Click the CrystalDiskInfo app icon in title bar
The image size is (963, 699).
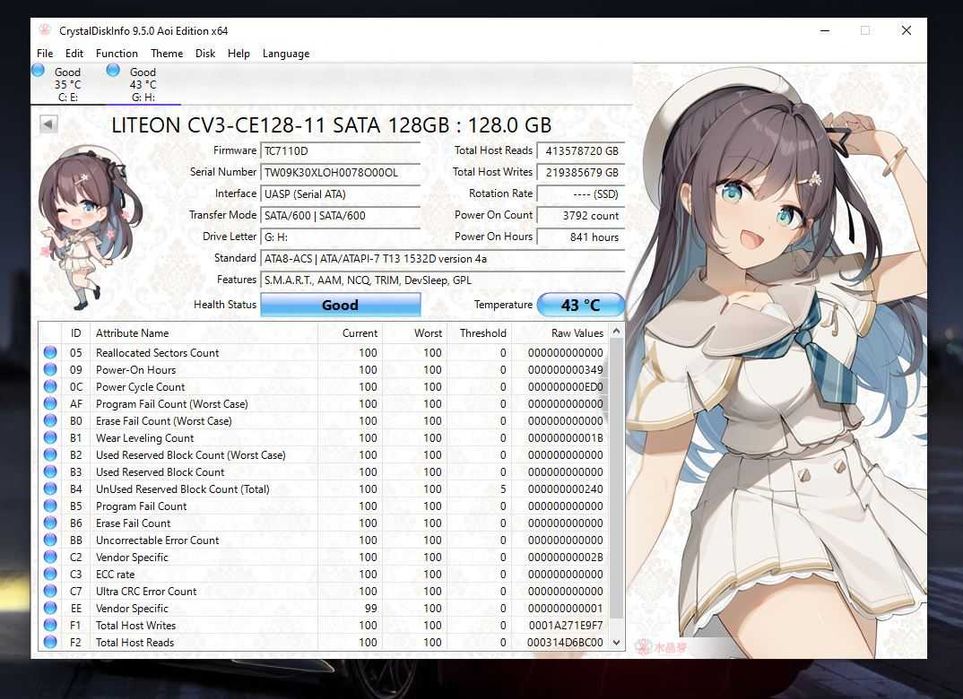(x=44, y=30)
